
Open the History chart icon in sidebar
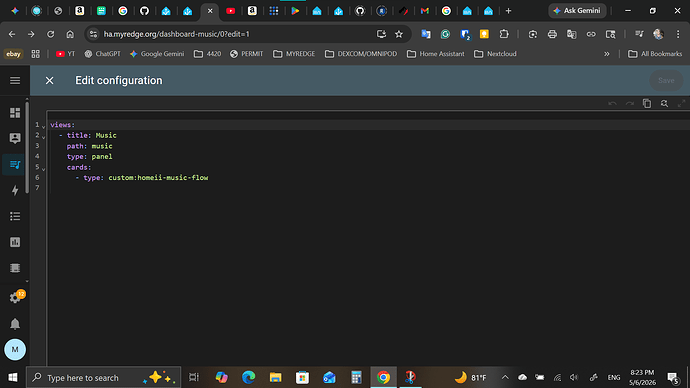15,242
